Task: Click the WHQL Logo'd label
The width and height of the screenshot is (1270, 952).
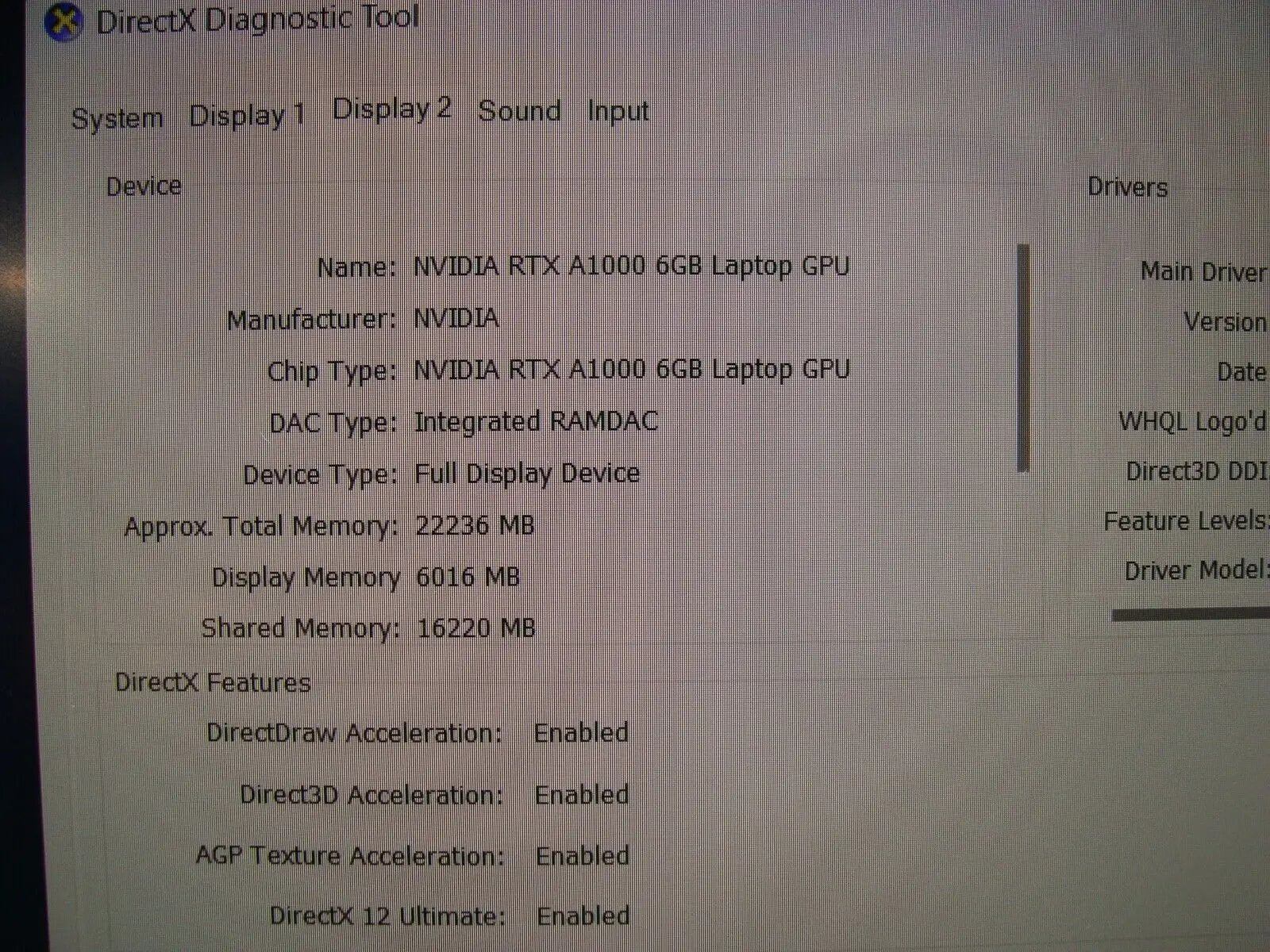Action: tap(1193, 421)
